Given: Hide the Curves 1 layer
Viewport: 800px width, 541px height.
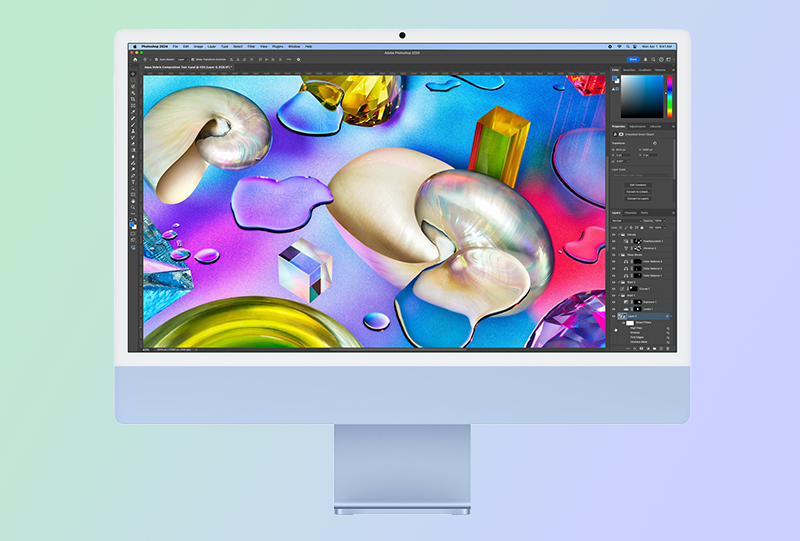Looking at the screenshot, I should (x=614, y=289).
